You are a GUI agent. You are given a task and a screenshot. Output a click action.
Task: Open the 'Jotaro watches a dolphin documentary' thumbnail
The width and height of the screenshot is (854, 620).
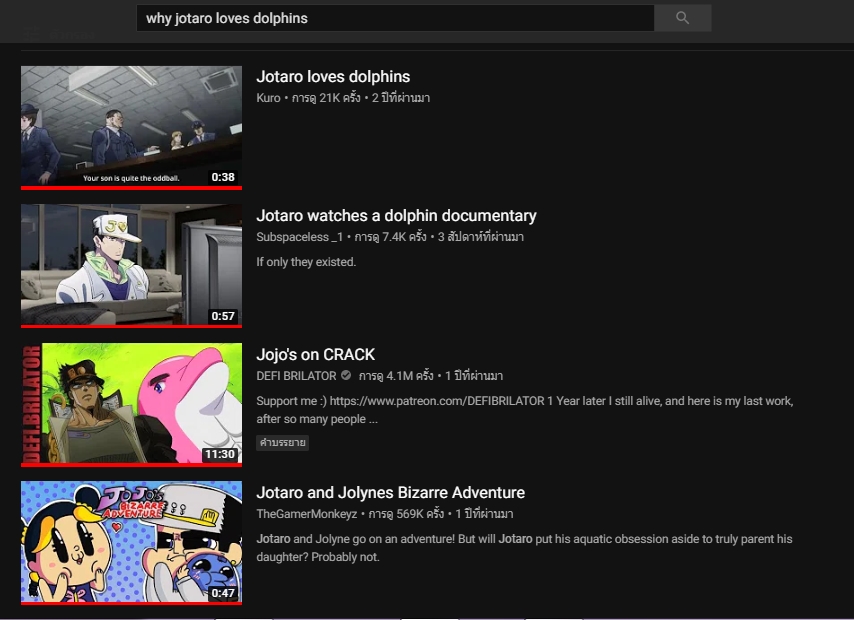(x=131, y=266)
